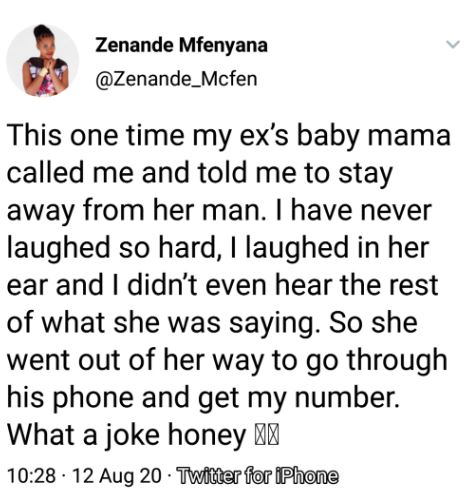The height and width of the screenshot is (497, 465).
Task: Open the Twitter for iPhone source link
Action: click(257, 475)
